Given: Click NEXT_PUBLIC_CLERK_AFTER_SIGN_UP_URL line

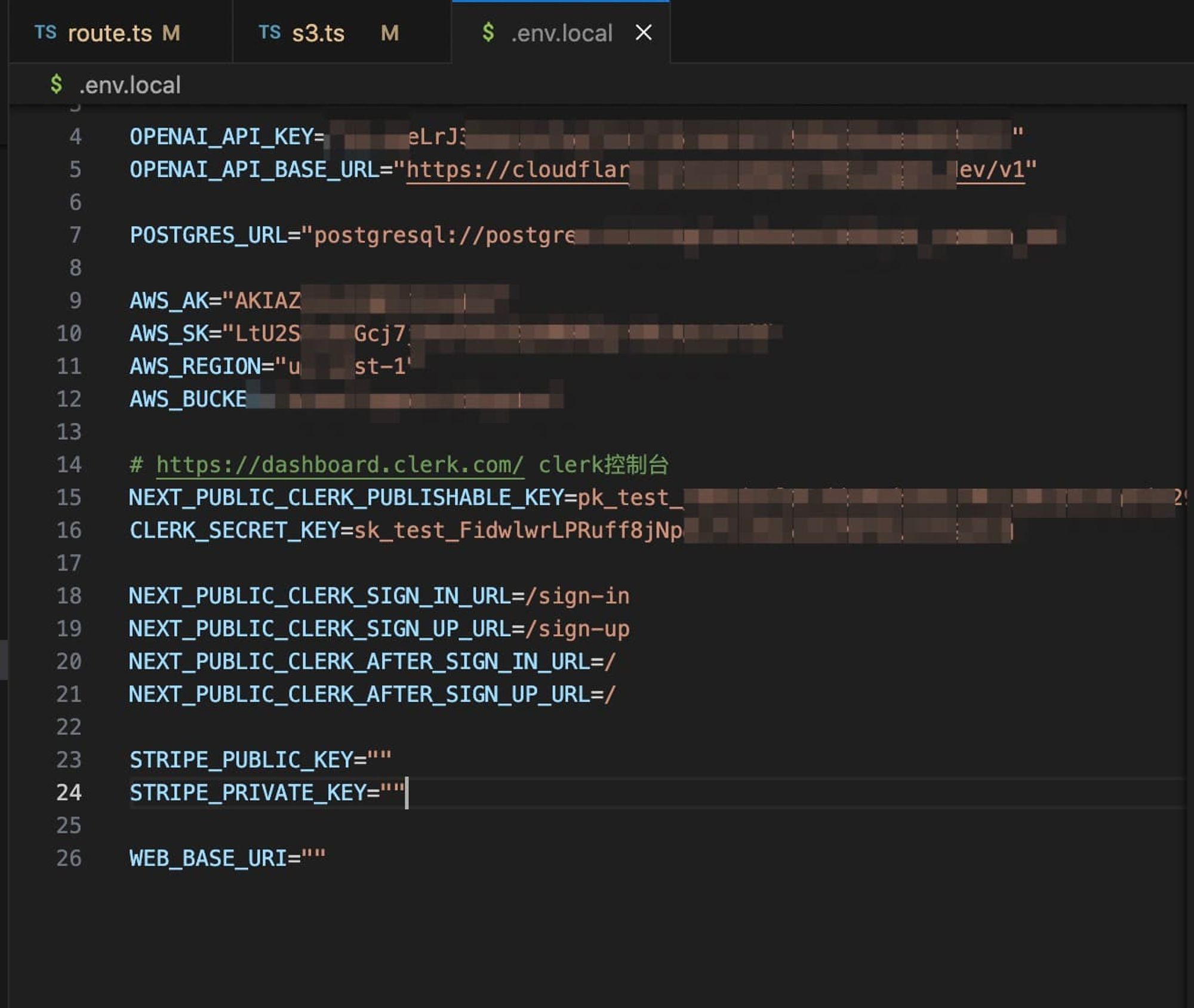Looking at the screenshot, I should pyautogui.click(x=373, y=694).
